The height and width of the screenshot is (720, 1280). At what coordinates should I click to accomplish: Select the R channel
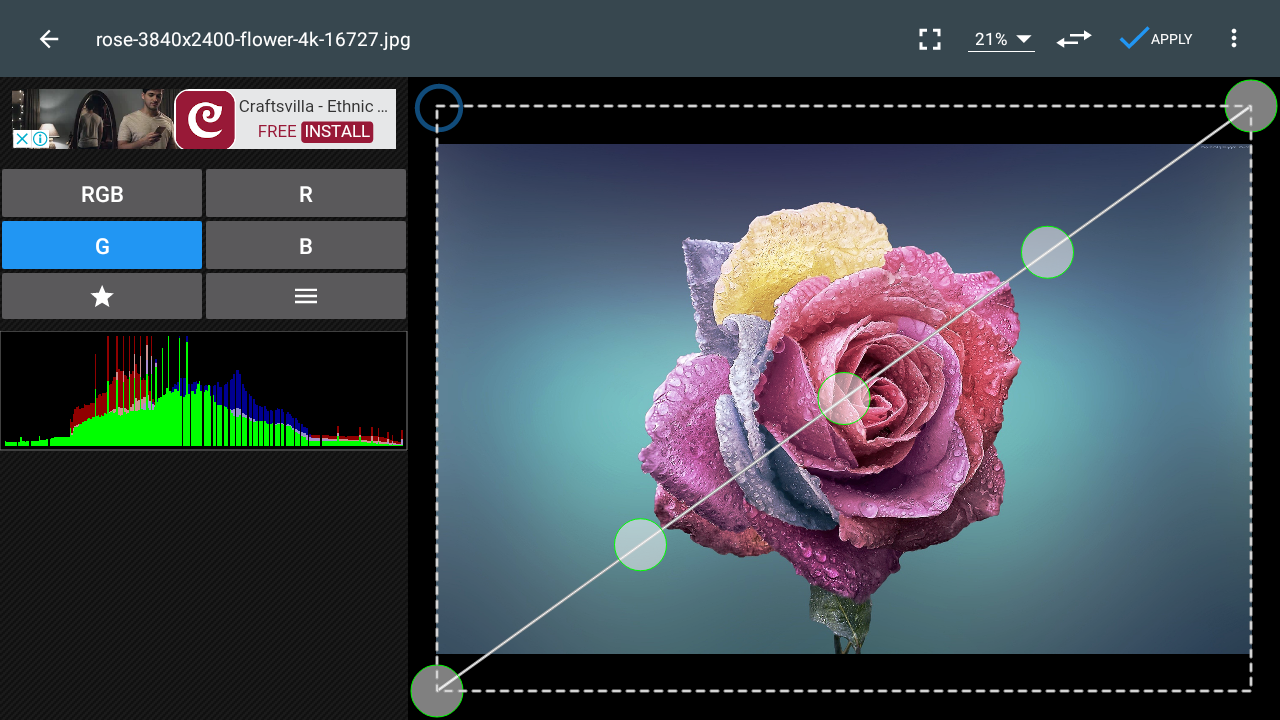coord(306,194)
